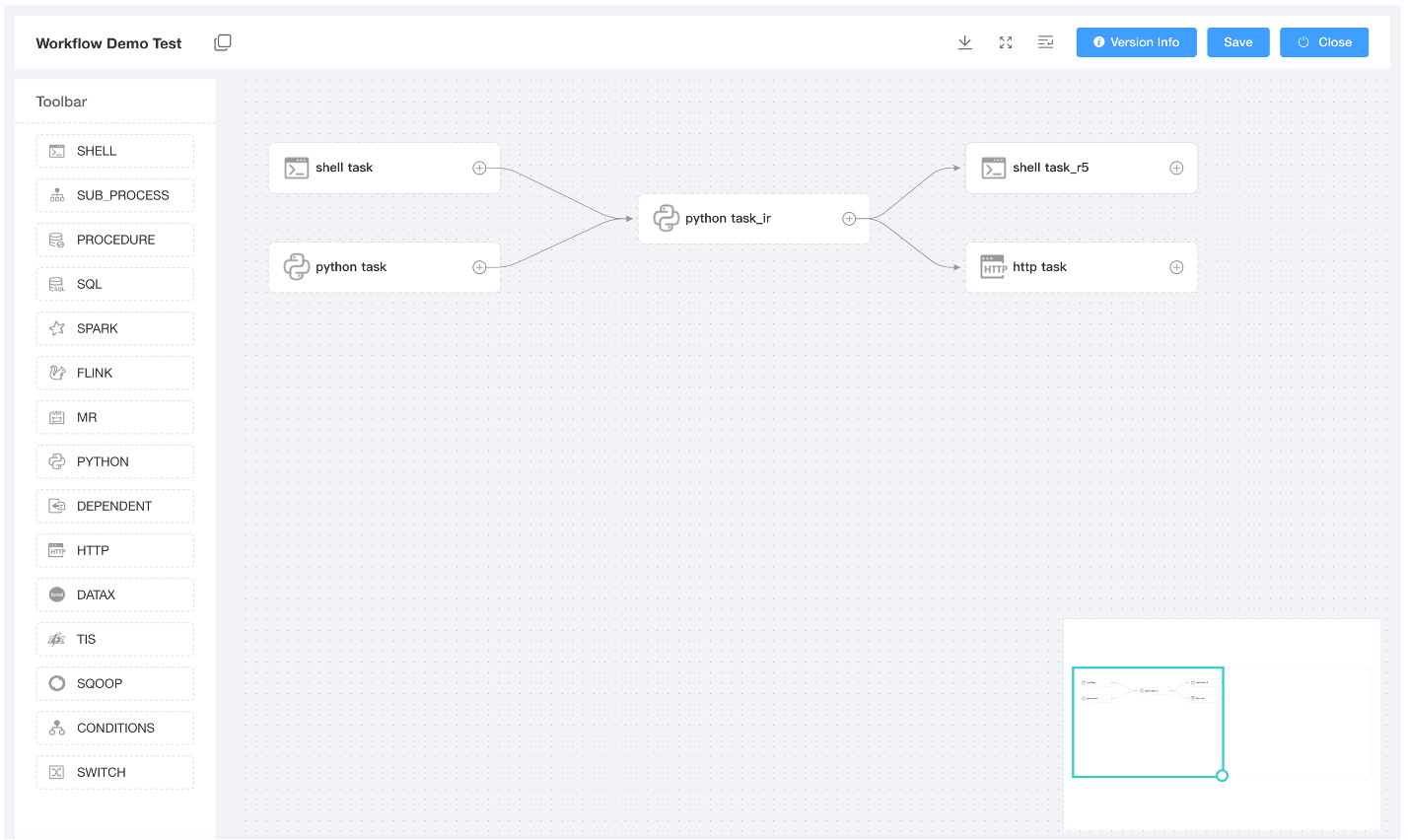The image size is (1408, 840).
Task: Click the plus connector on python task_ir node
Action: pyautogui.click(x=849, y=218)
